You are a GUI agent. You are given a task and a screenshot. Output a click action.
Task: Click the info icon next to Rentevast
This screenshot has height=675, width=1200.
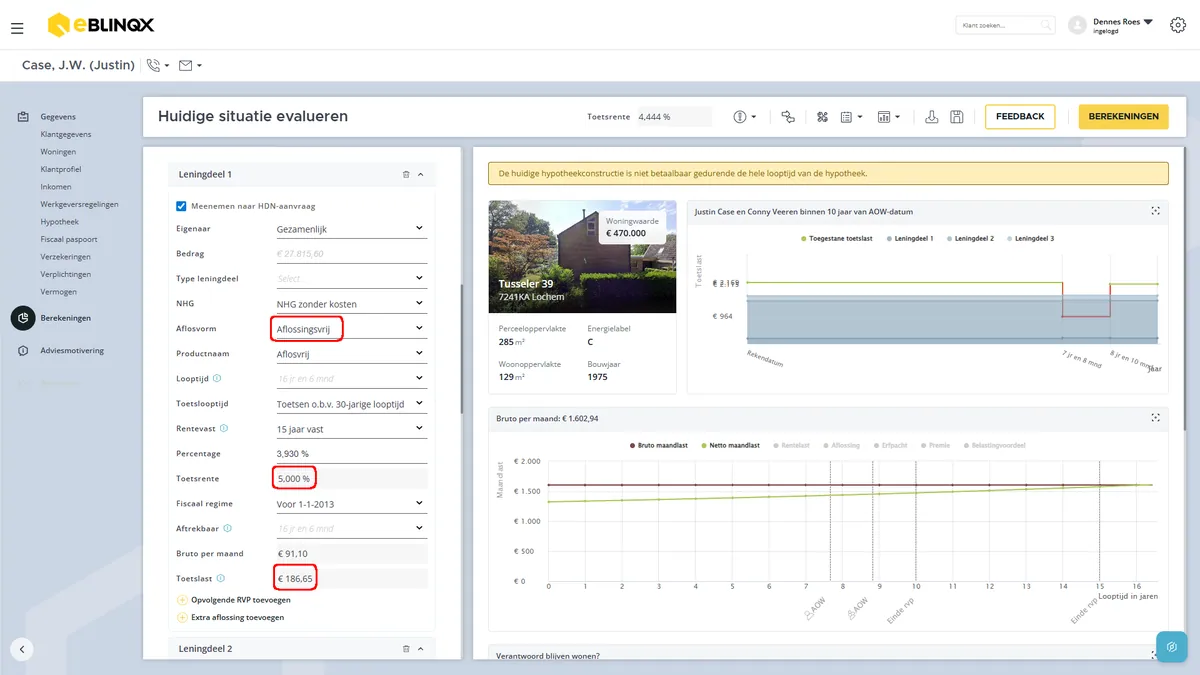coord(223,428)
